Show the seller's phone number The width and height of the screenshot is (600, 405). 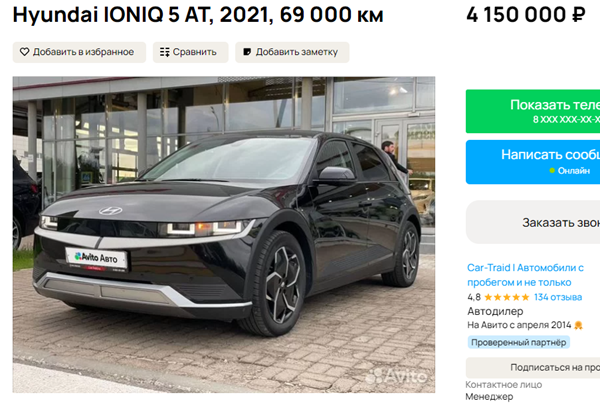(x=533, y=111)
